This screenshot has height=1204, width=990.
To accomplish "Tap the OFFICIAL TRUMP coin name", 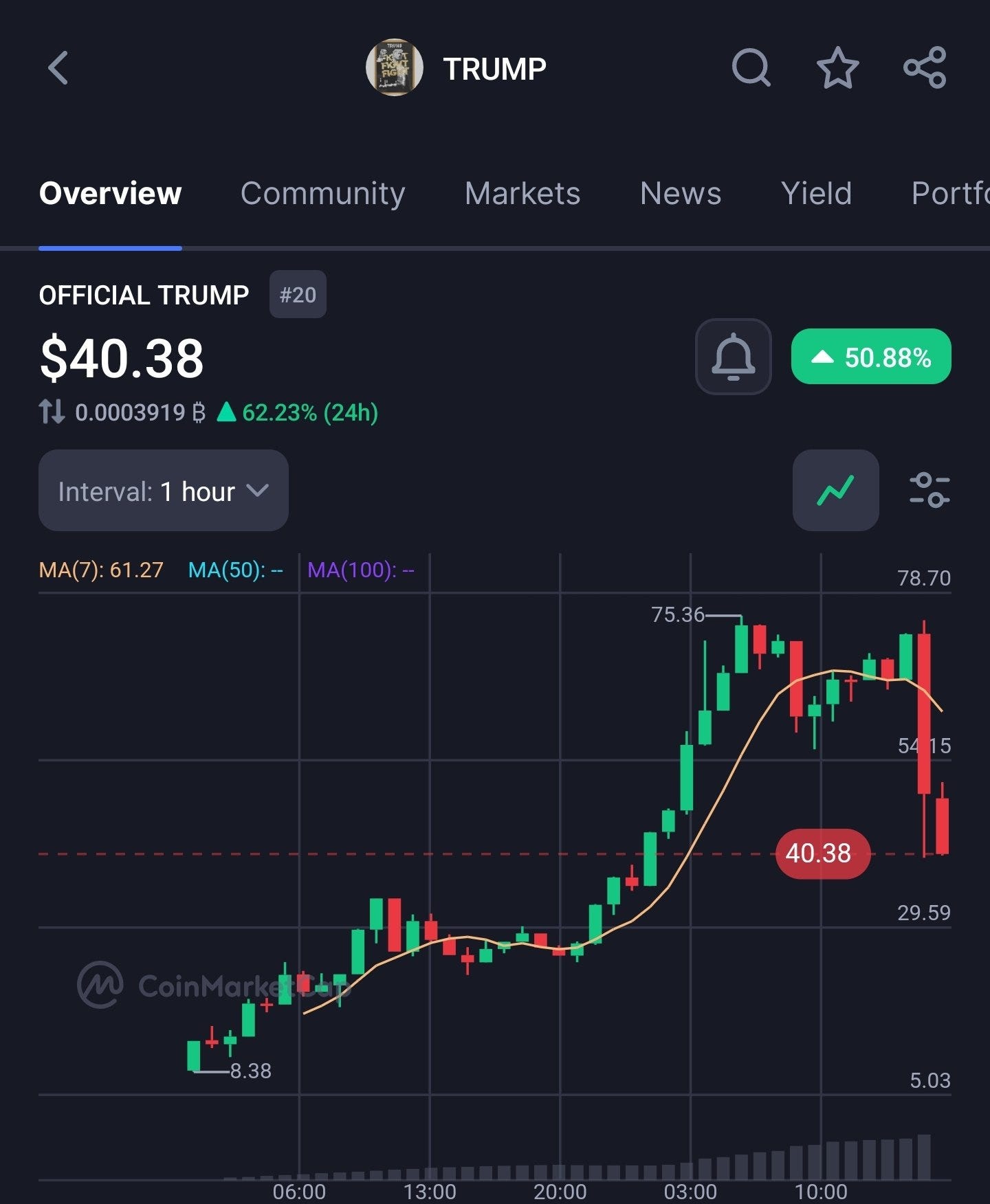I will click(144, 295).
